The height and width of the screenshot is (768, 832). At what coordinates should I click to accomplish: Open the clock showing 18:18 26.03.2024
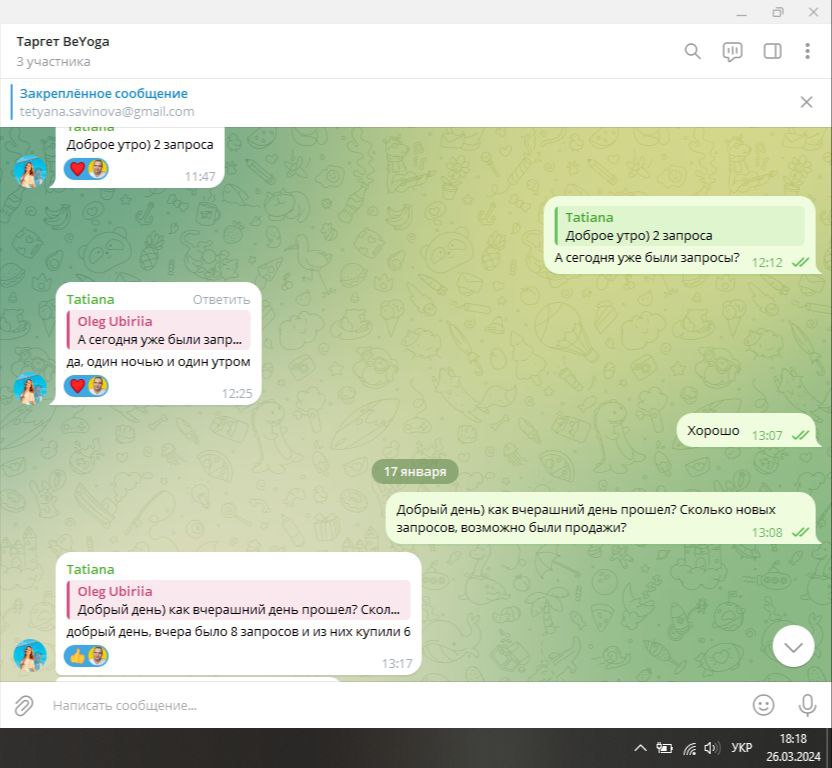click(793, 747)
